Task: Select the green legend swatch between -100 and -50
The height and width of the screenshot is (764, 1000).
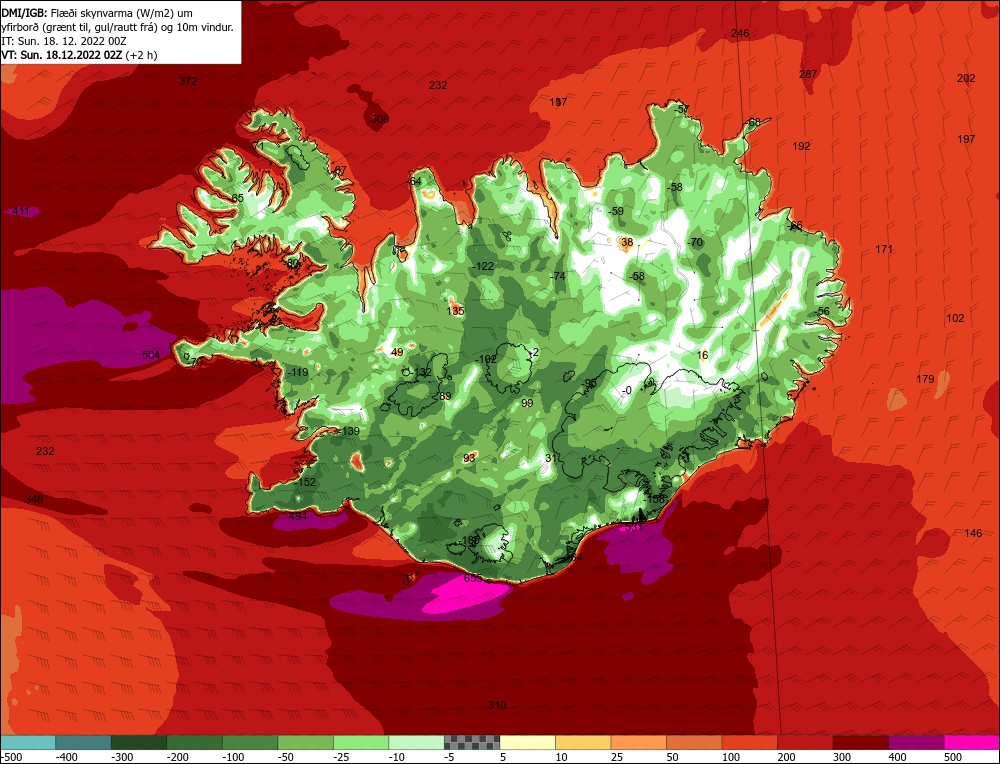Action: [250, 742]
